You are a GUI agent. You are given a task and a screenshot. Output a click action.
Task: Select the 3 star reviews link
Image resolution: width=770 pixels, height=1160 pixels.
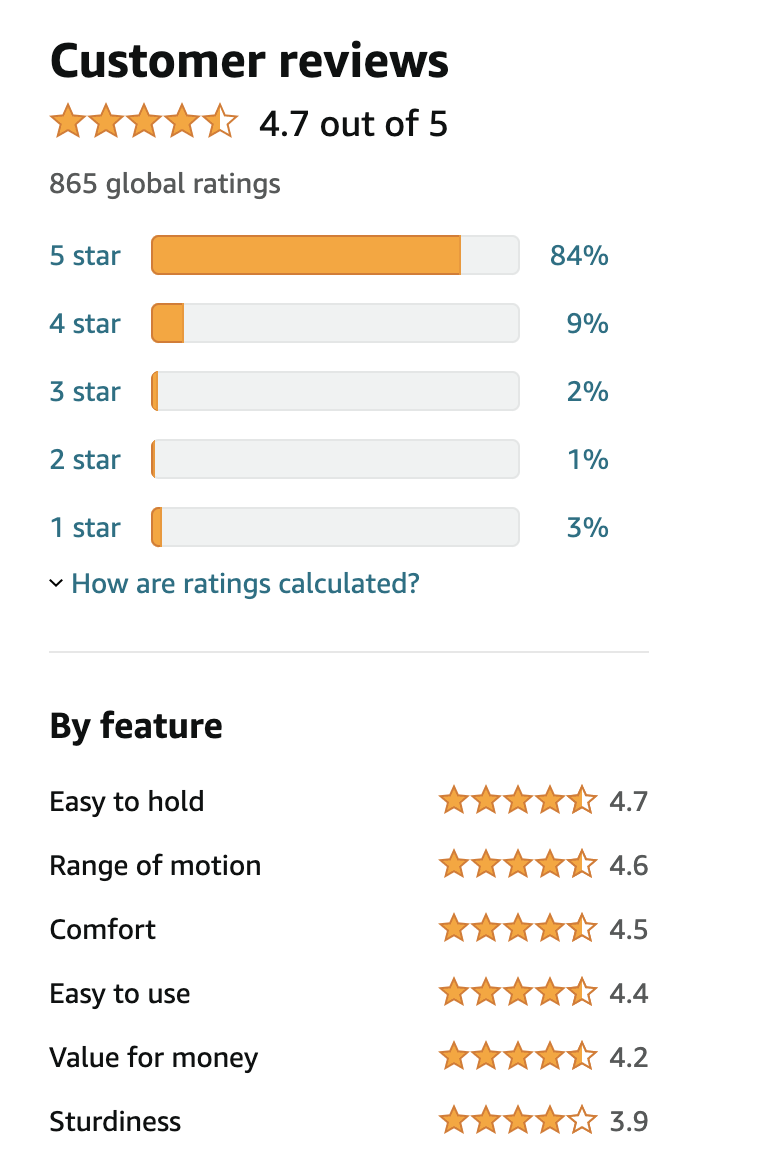(85, 392)
